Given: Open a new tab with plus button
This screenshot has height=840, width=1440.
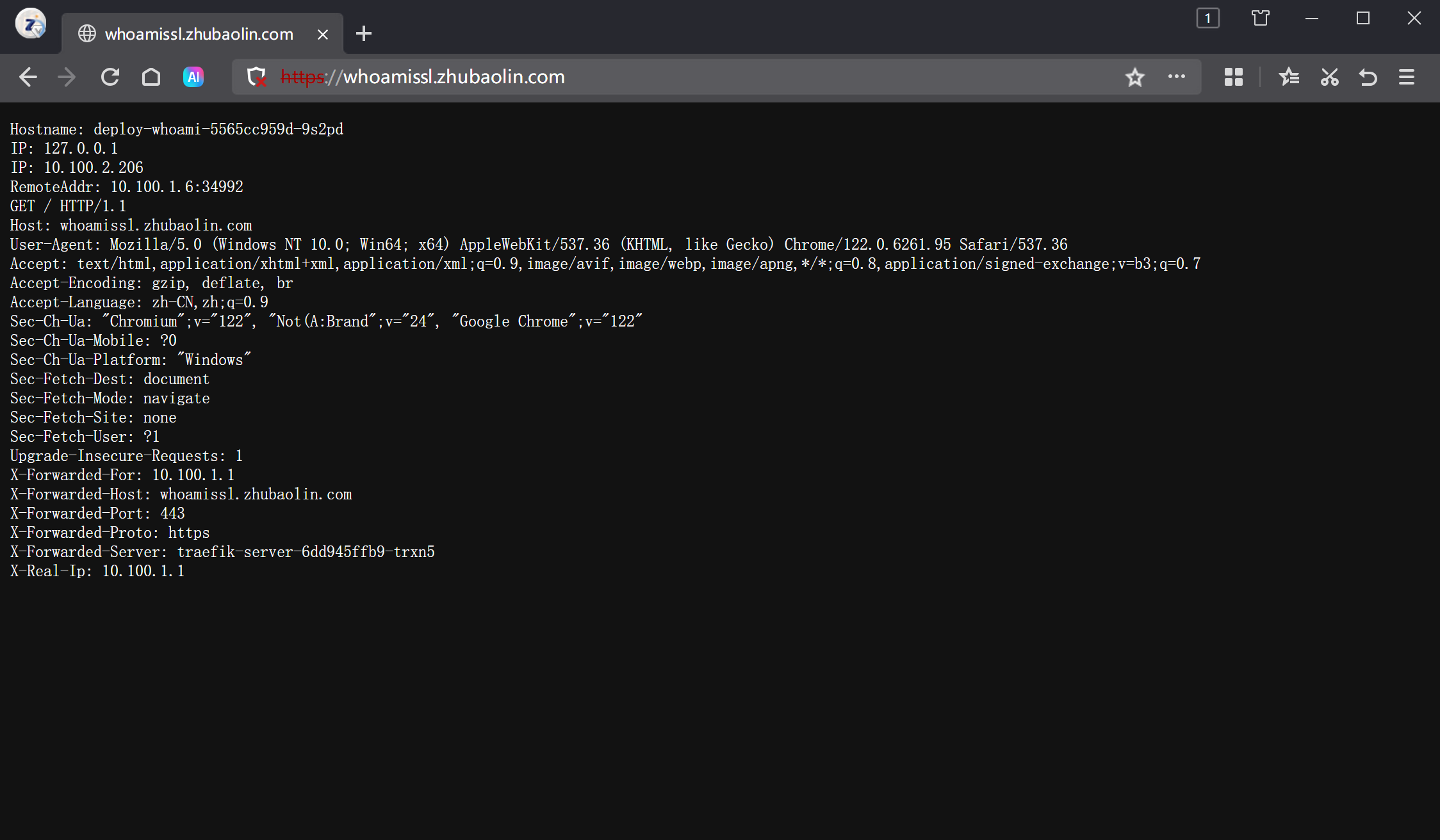Looking at the screenshot, I should click(364, 33).
